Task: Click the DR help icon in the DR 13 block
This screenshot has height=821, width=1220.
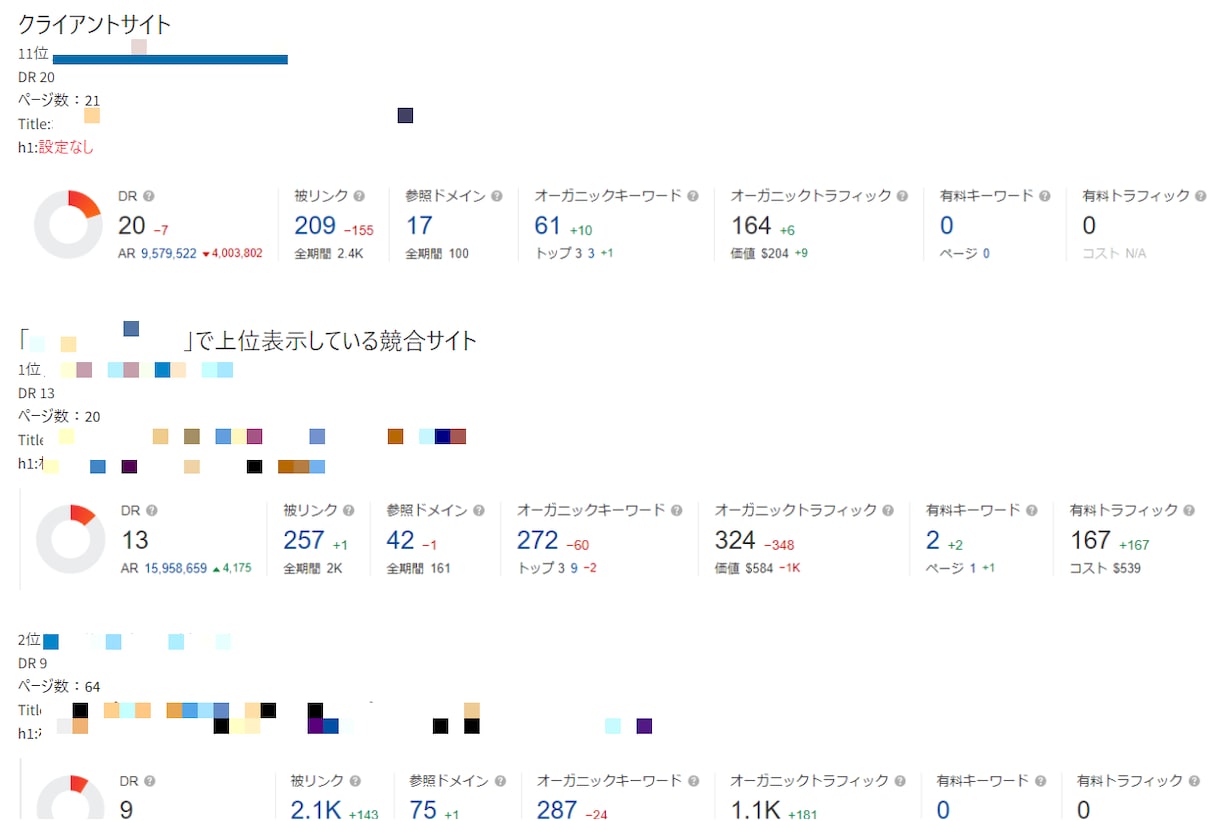Action: tap(151, 511)
